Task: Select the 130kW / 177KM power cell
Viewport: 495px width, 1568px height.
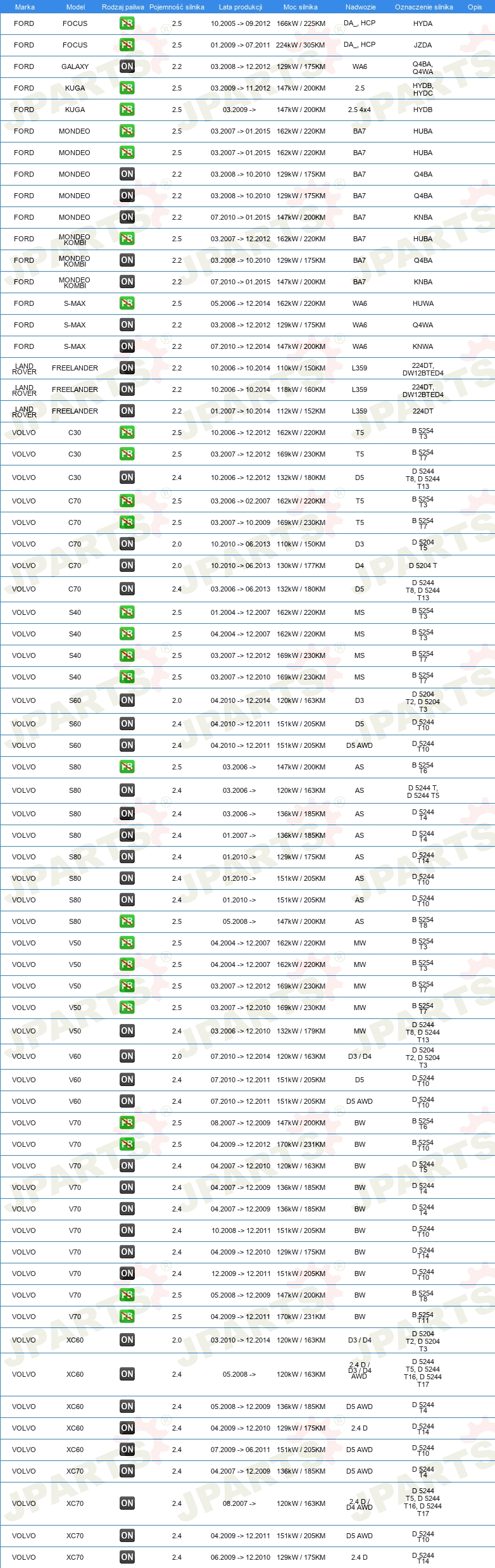Action: [x=301, y=566]
